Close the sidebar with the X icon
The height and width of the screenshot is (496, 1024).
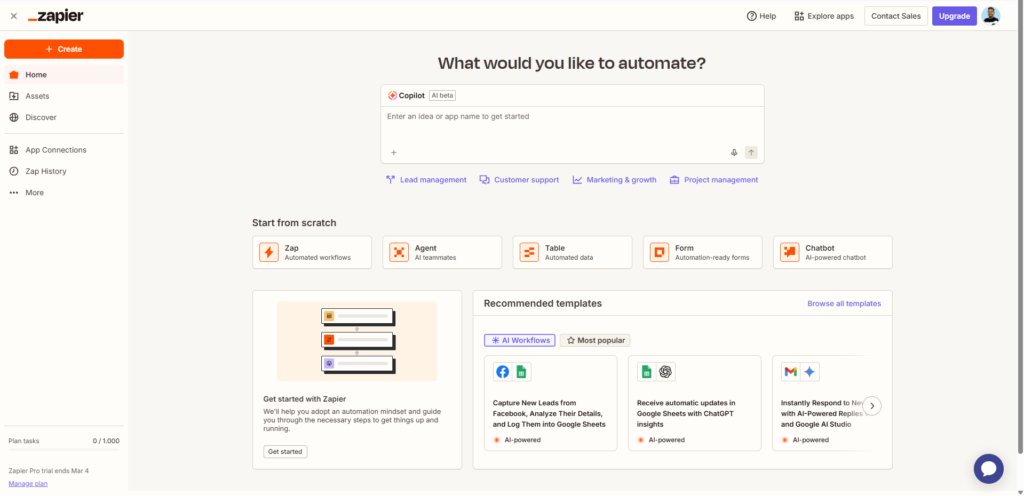tap(14, 16)
